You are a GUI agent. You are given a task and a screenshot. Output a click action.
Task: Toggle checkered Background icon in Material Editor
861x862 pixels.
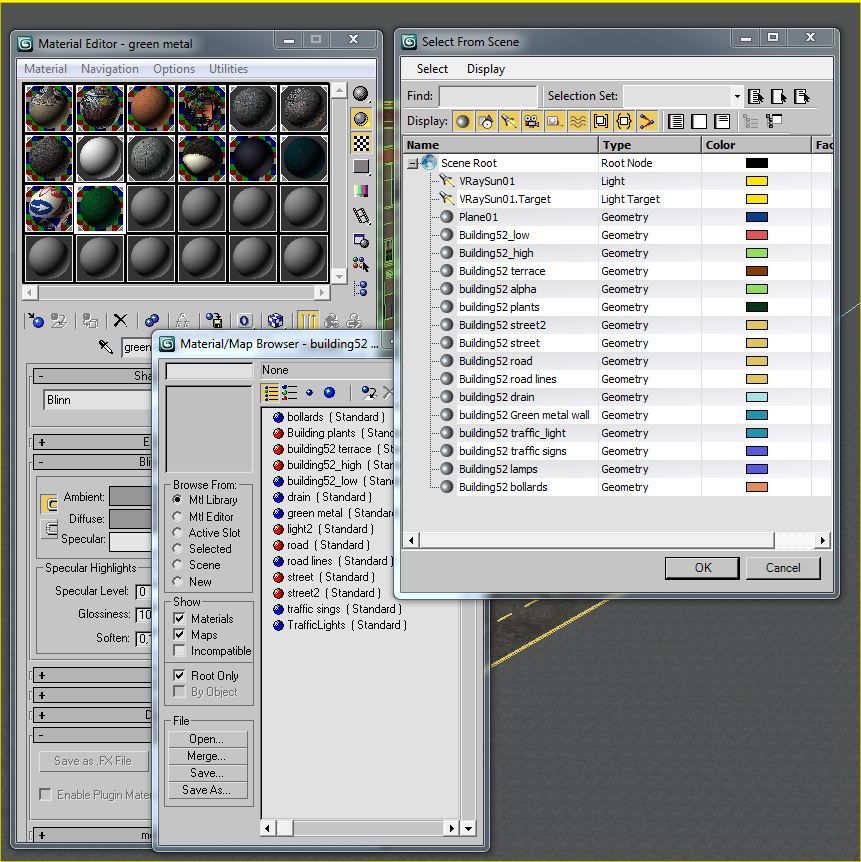click(361, 143)
